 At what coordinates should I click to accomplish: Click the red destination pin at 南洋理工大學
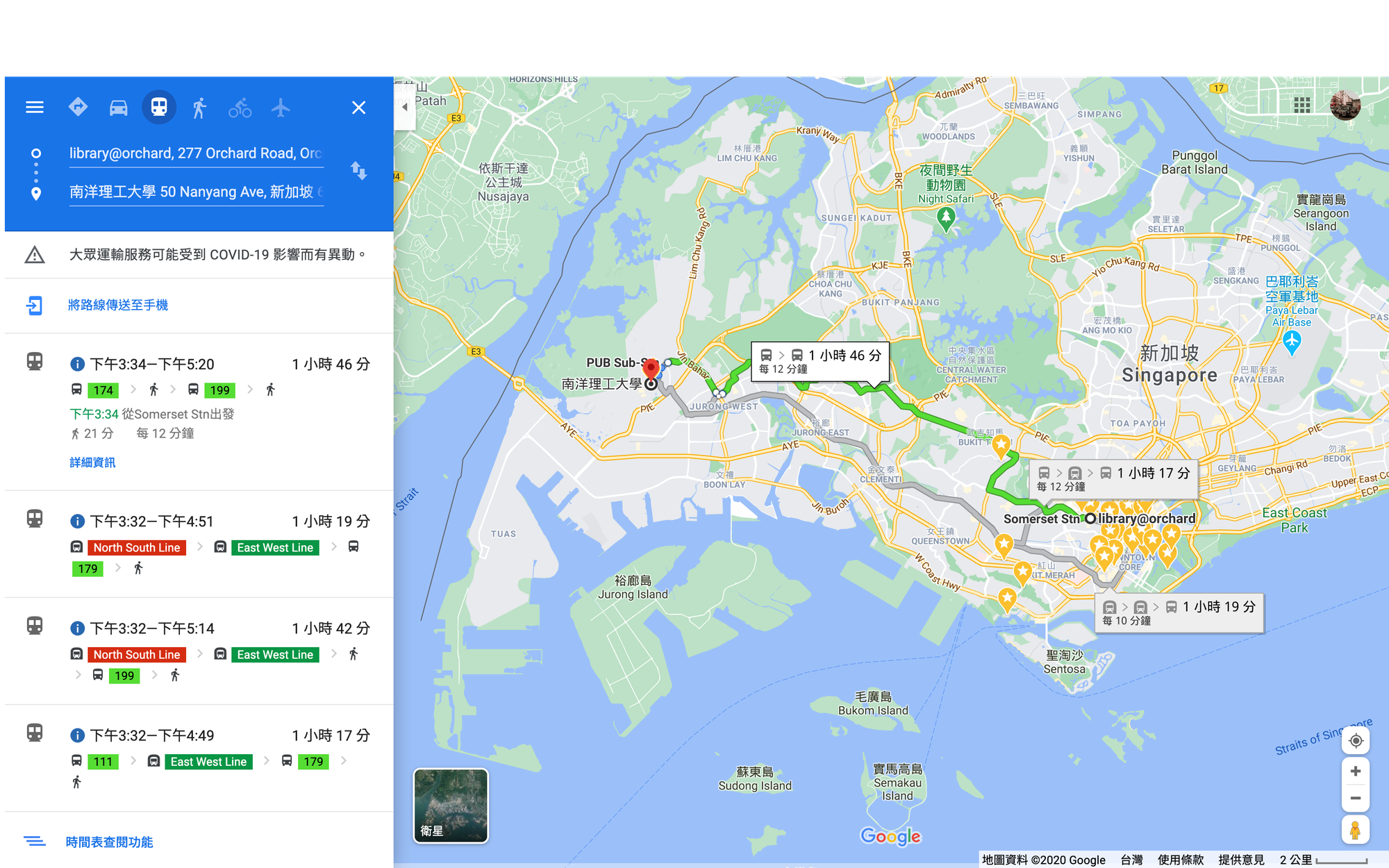pyautogui.click(x=650, y=371)
